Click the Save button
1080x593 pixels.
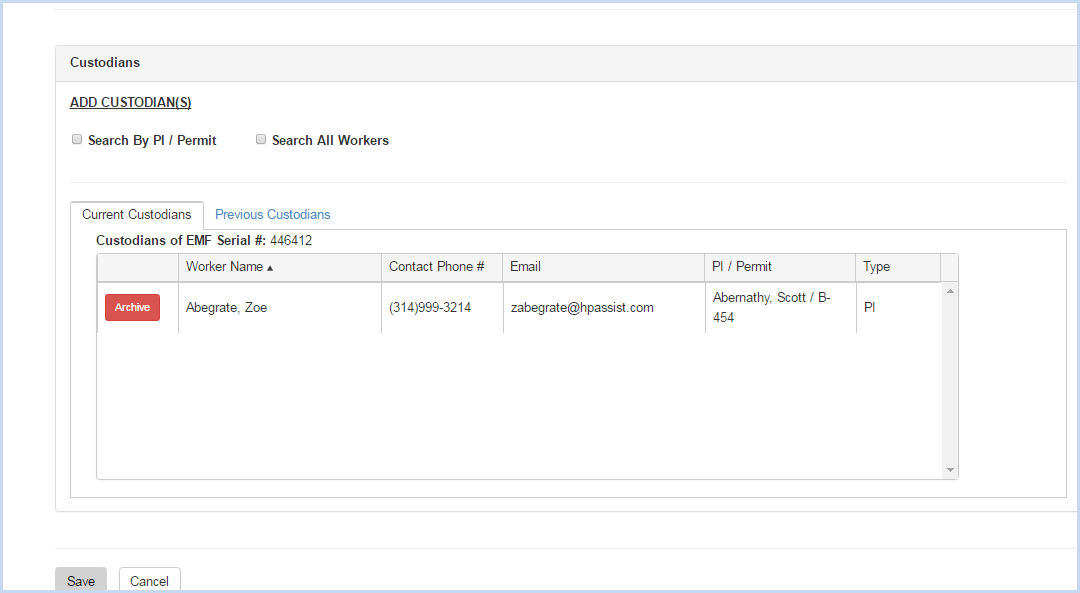pos(81,580)
